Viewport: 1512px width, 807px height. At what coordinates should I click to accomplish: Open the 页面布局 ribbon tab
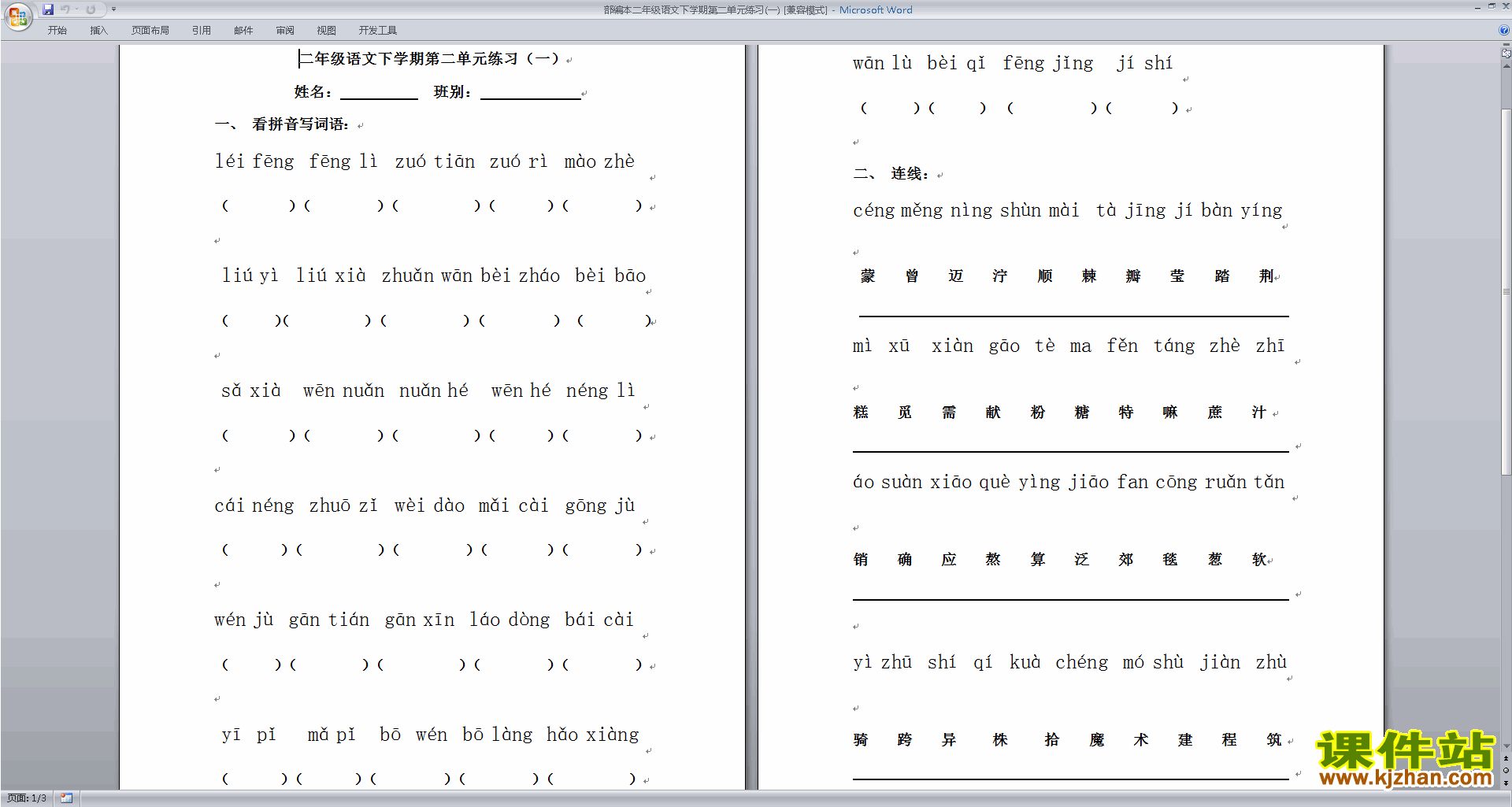pyautogui.click(x=150, y=31)
